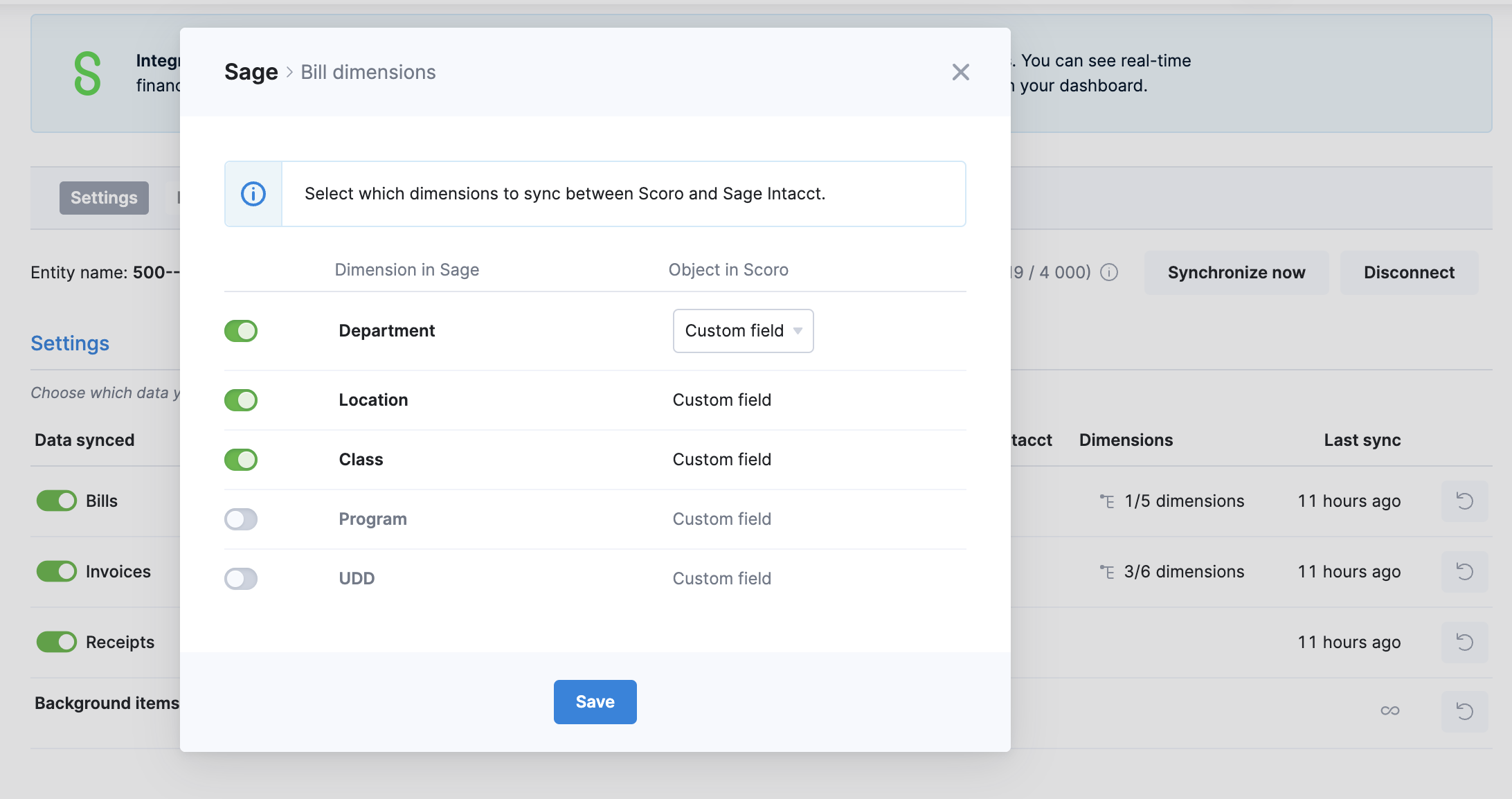Image resolution: width=1512 pixels, height=799 pixels.
Task: Click the info icon in the notice box
Action: (253, 194)
